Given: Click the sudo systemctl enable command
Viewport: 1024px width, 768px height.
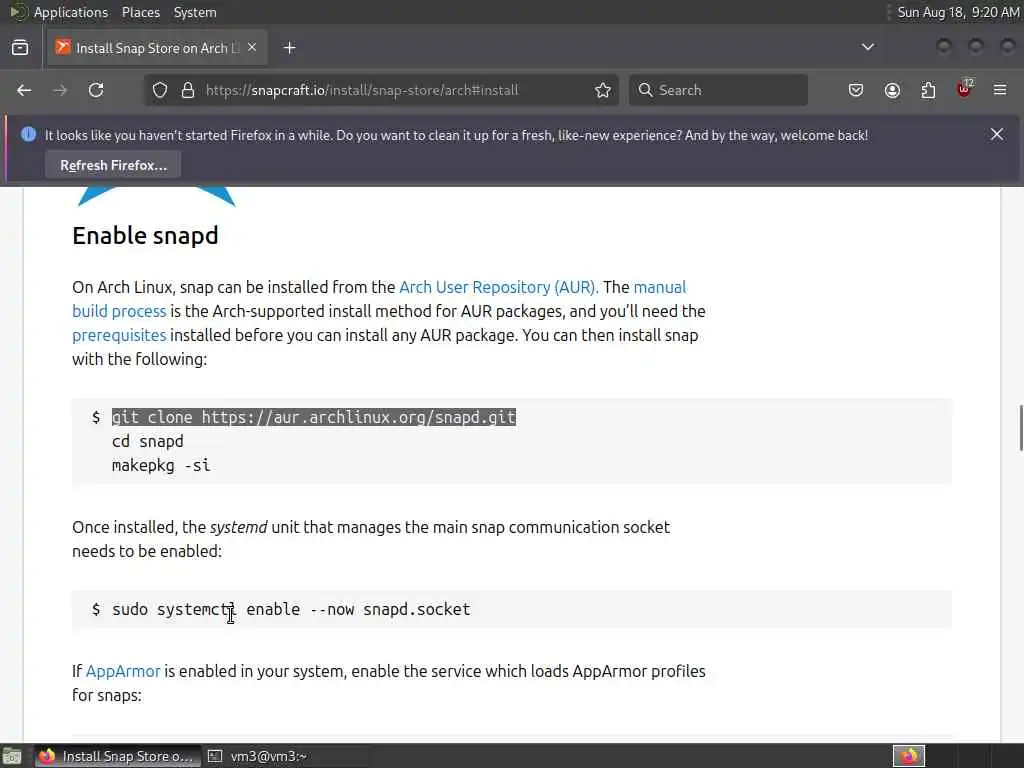Looking at the screenshot, I should (x=291, y=609).
